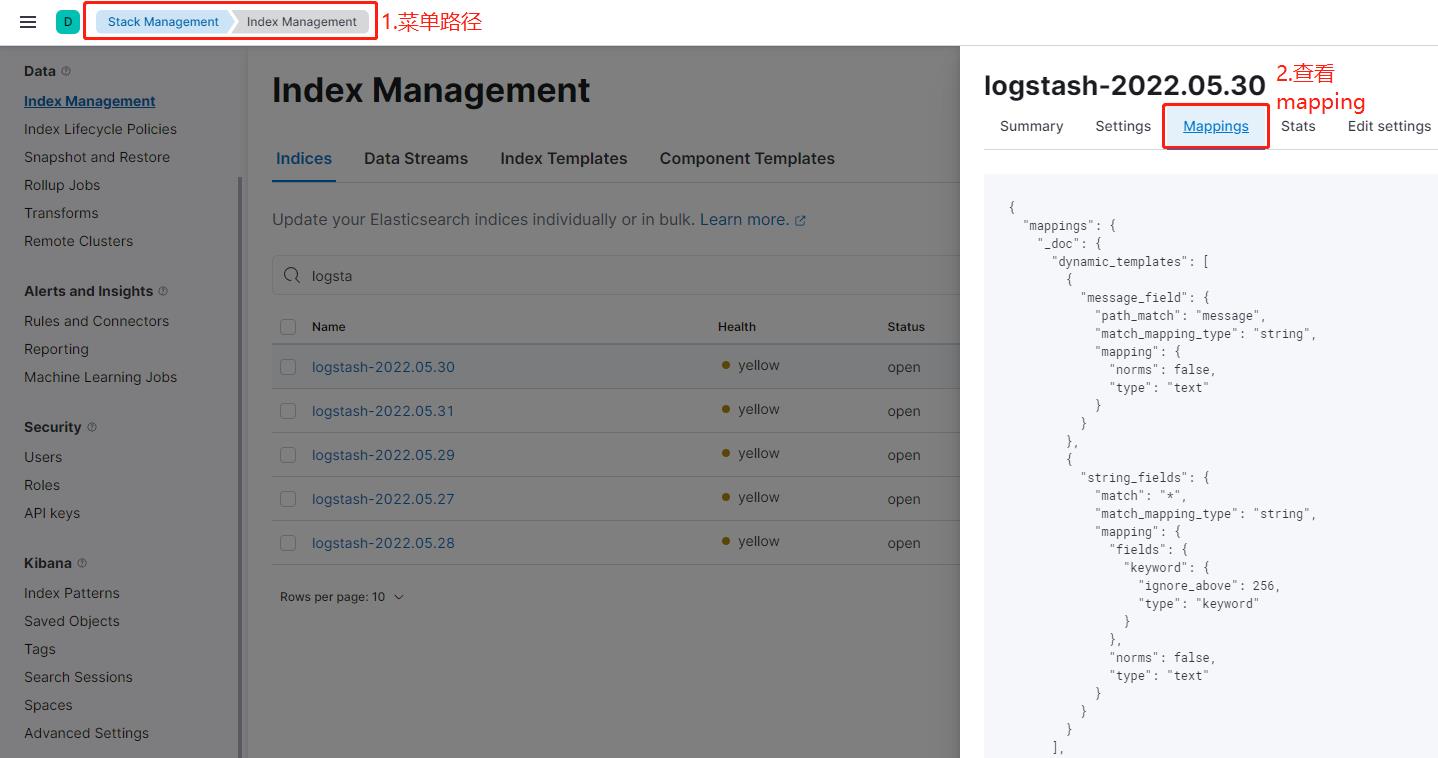Open Remote Clusters in sidebar
This screenshot has width=1438, height=758.
[78, 241]
